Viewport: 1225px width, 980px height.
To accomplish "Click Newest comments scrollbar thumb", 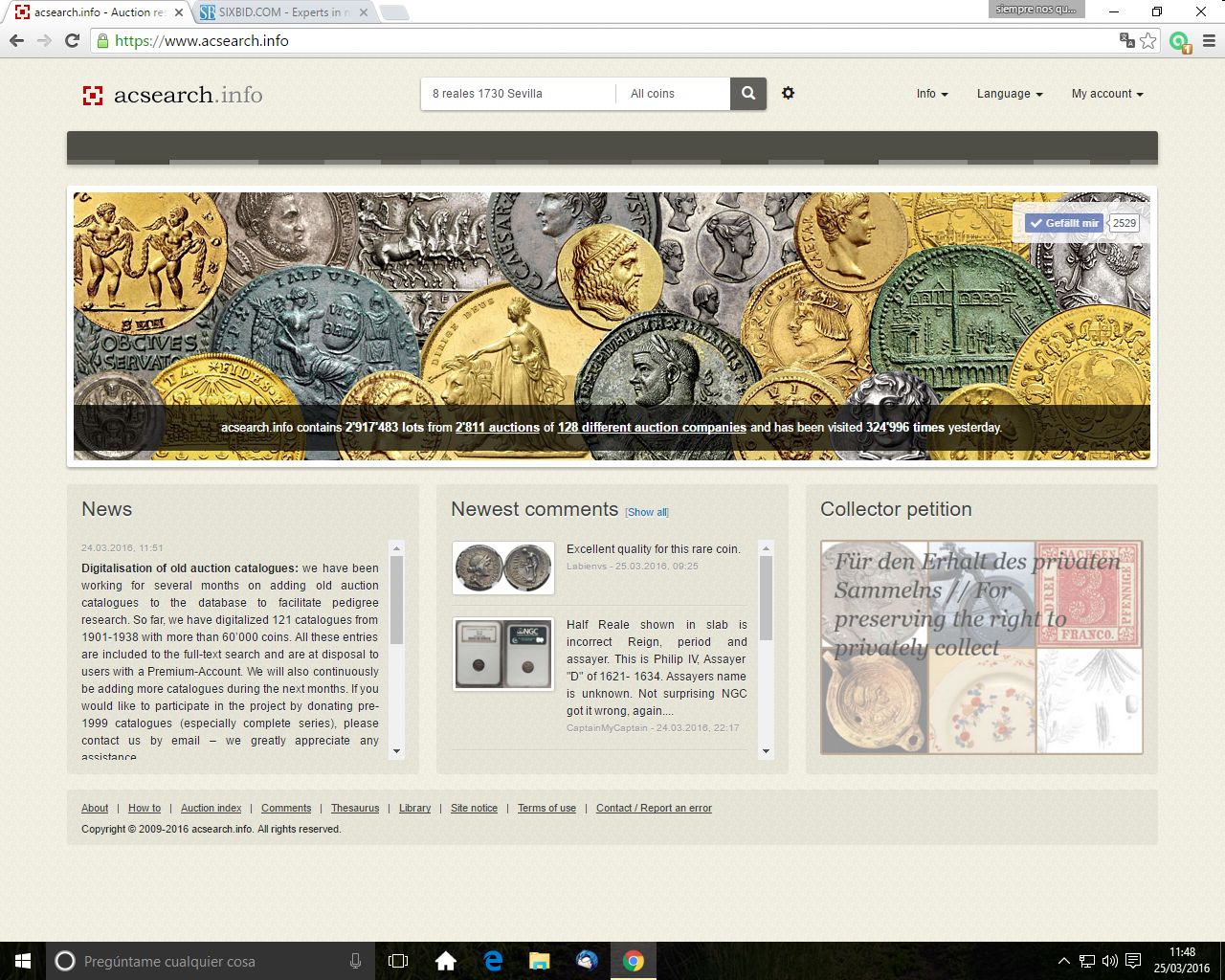I will 766,598.
